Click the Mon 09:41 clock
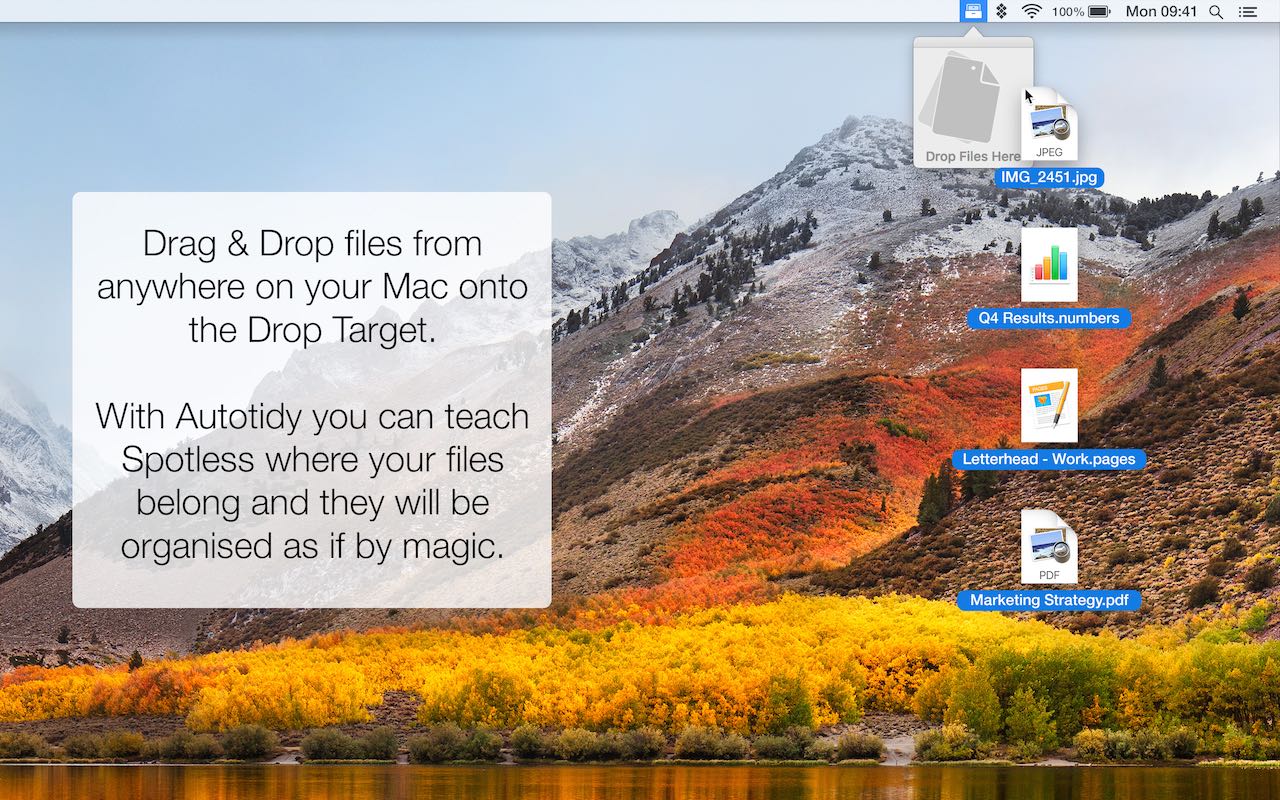1280x800 pixels. click(x=1161, y=12)
